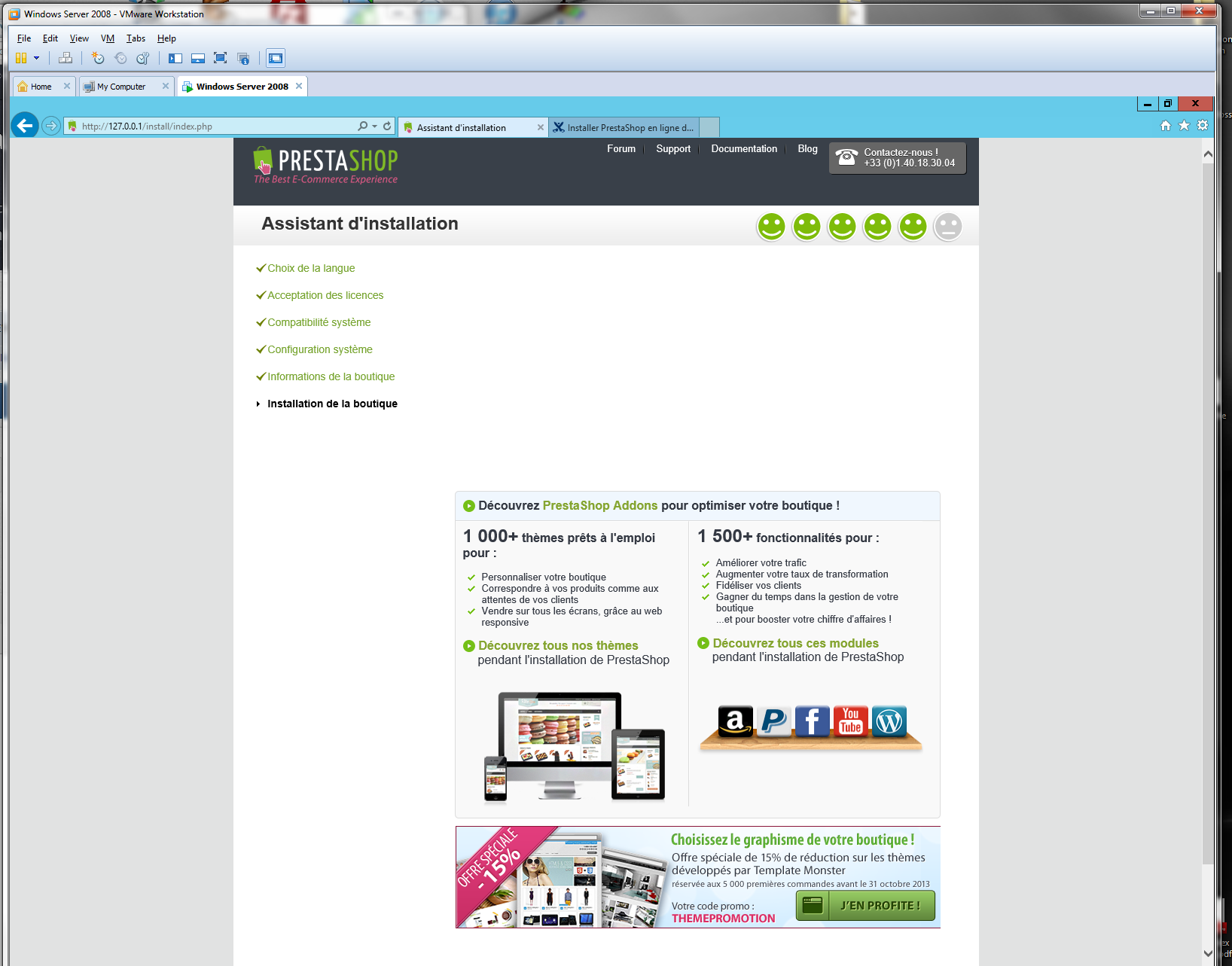Open the Help menu
Screen dimensions: 1232x966
pyautogui.click(x=166, y=38)
